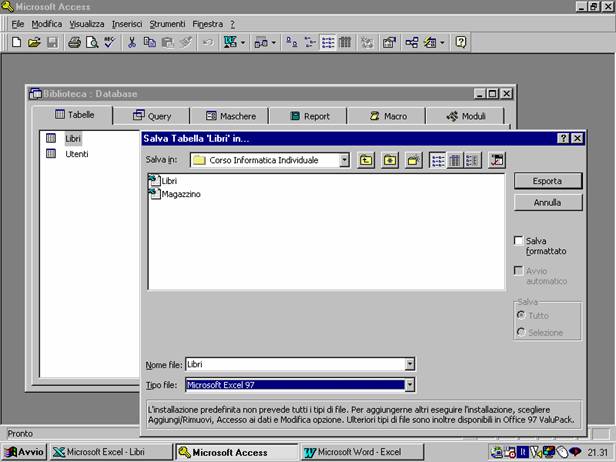This screenshot has width=616, height=462.
Task: Click the Open Database folder icon
Action: pyautogui.click(x=35, y=42)
